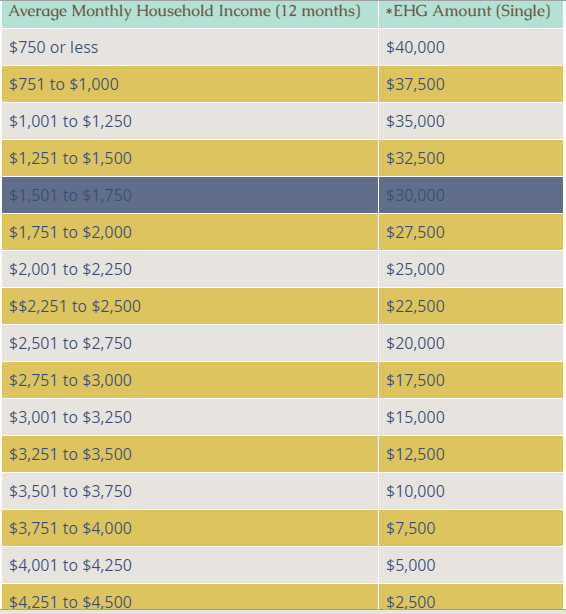Click the Average Monthly Household Income header
Viewport: 566px width, 614px height.
pos(190,14)
